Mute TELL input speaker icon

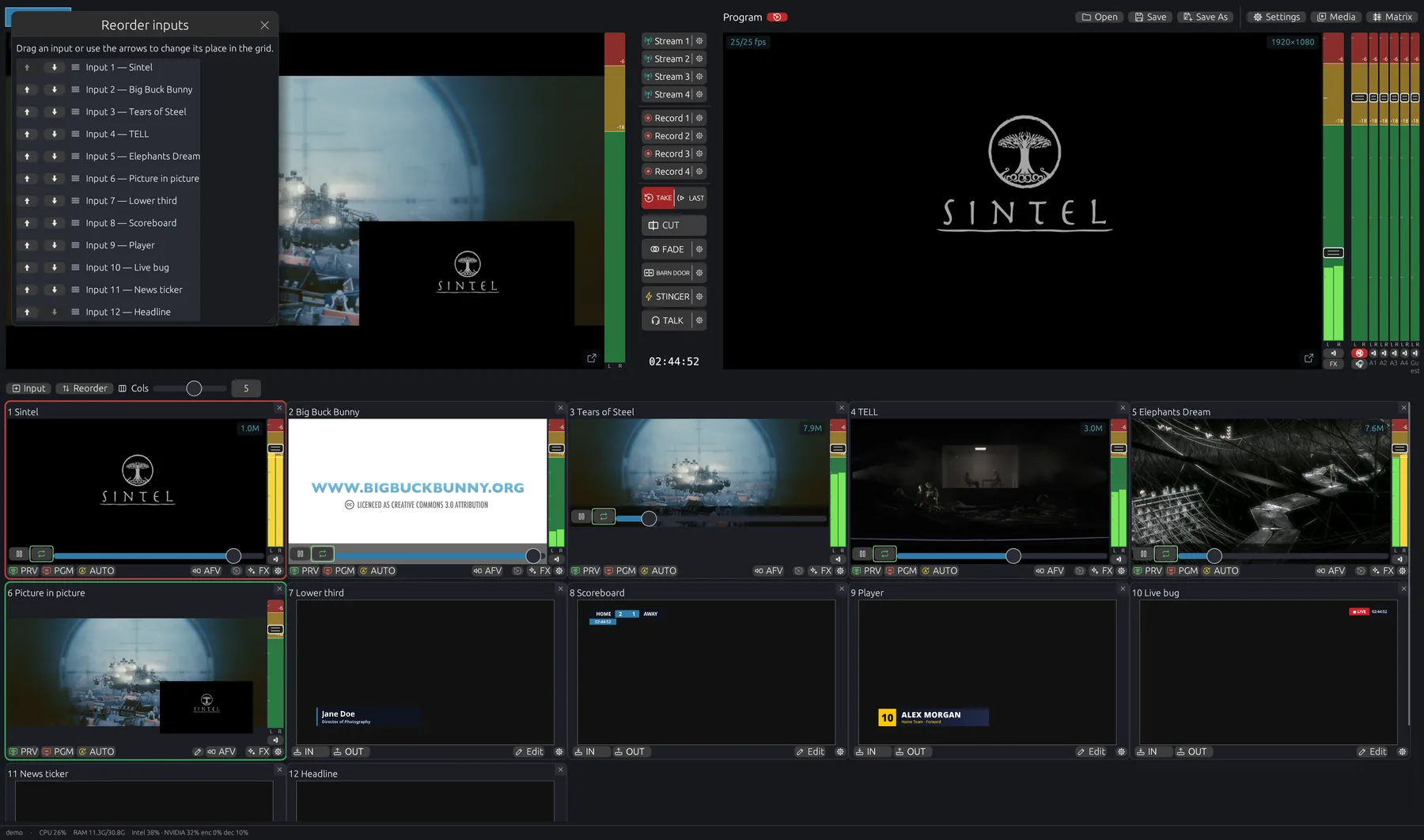[1119, 559]
